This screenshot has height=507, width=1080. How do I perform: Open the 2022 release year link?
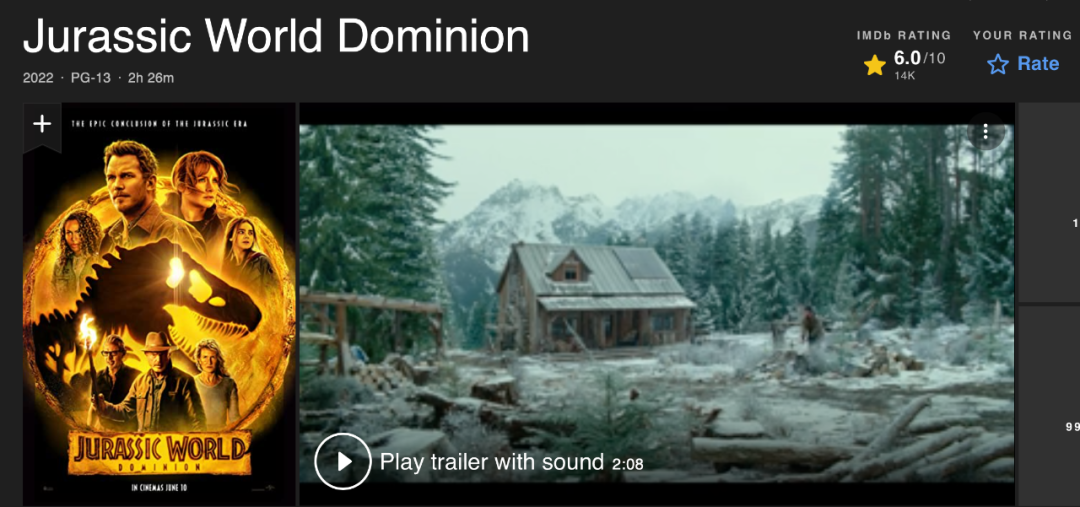tap(38, 78)
